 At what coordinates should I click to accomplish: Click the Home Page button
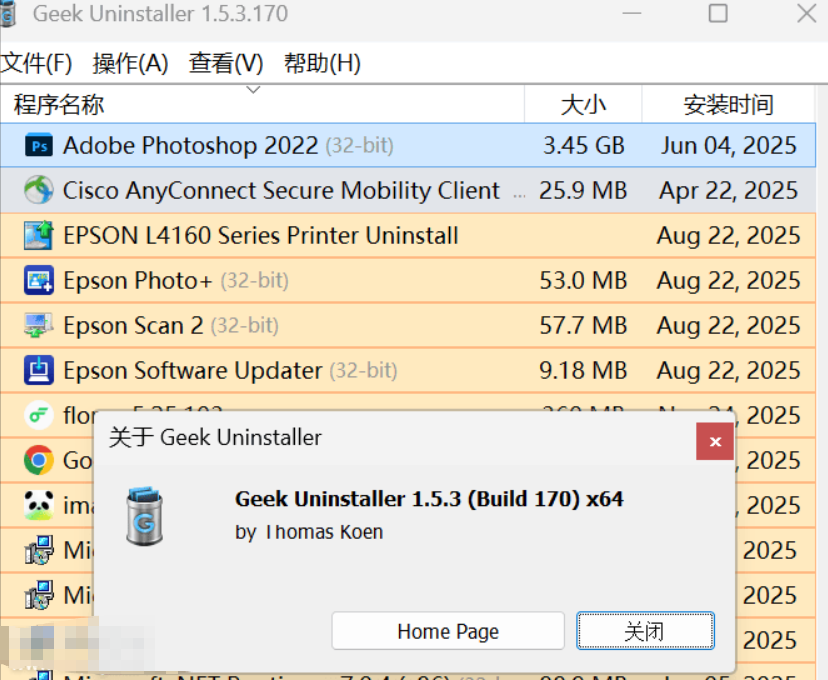[x=448, y=631]
